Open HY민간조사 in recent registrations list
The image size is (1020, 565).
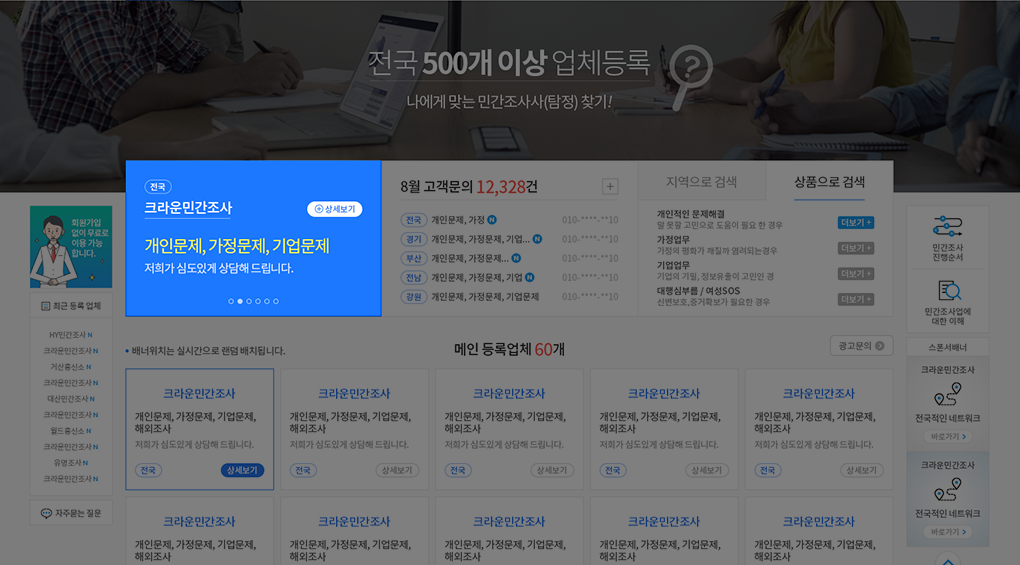[x=68, y=335]
